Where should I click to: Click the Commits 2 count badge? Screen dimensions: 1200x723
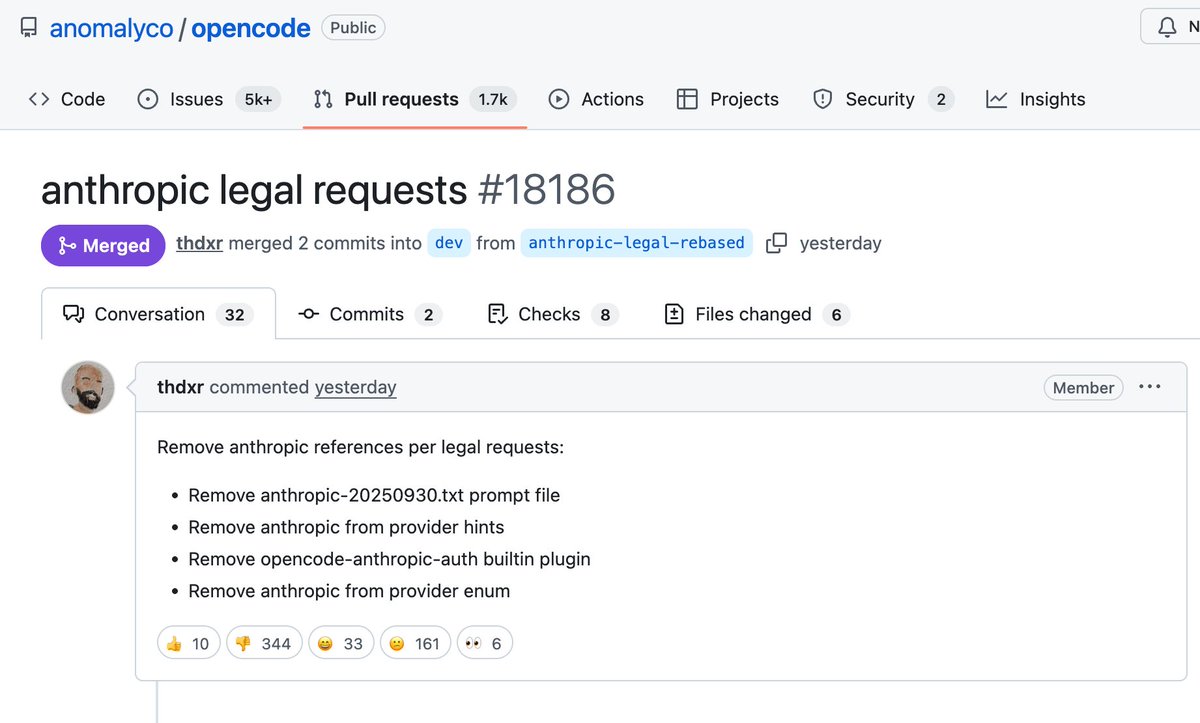[428, 314]
